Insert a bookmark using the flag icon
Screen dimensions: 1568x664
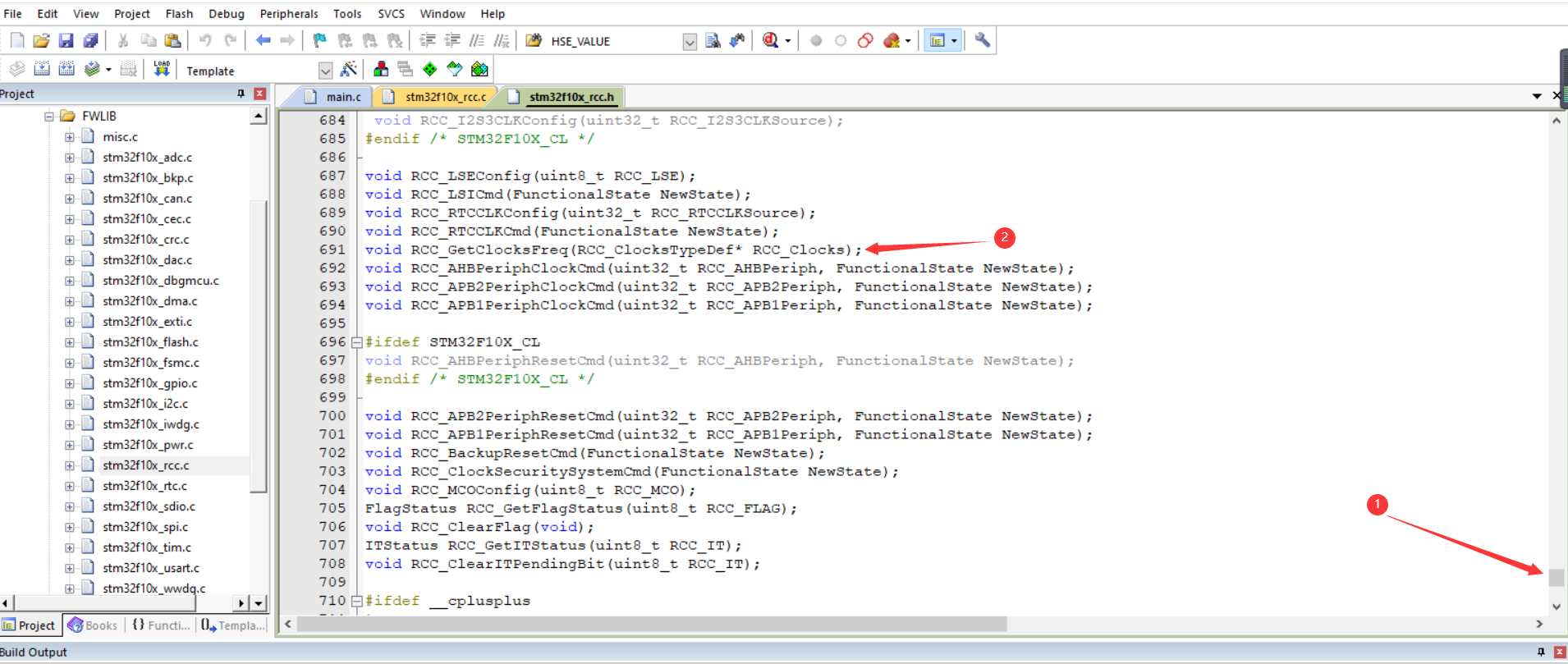319,40
